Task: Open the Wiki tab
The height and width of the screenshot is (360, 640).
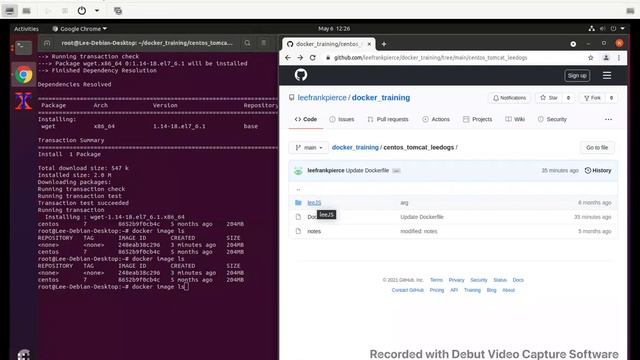Action: 515,119
